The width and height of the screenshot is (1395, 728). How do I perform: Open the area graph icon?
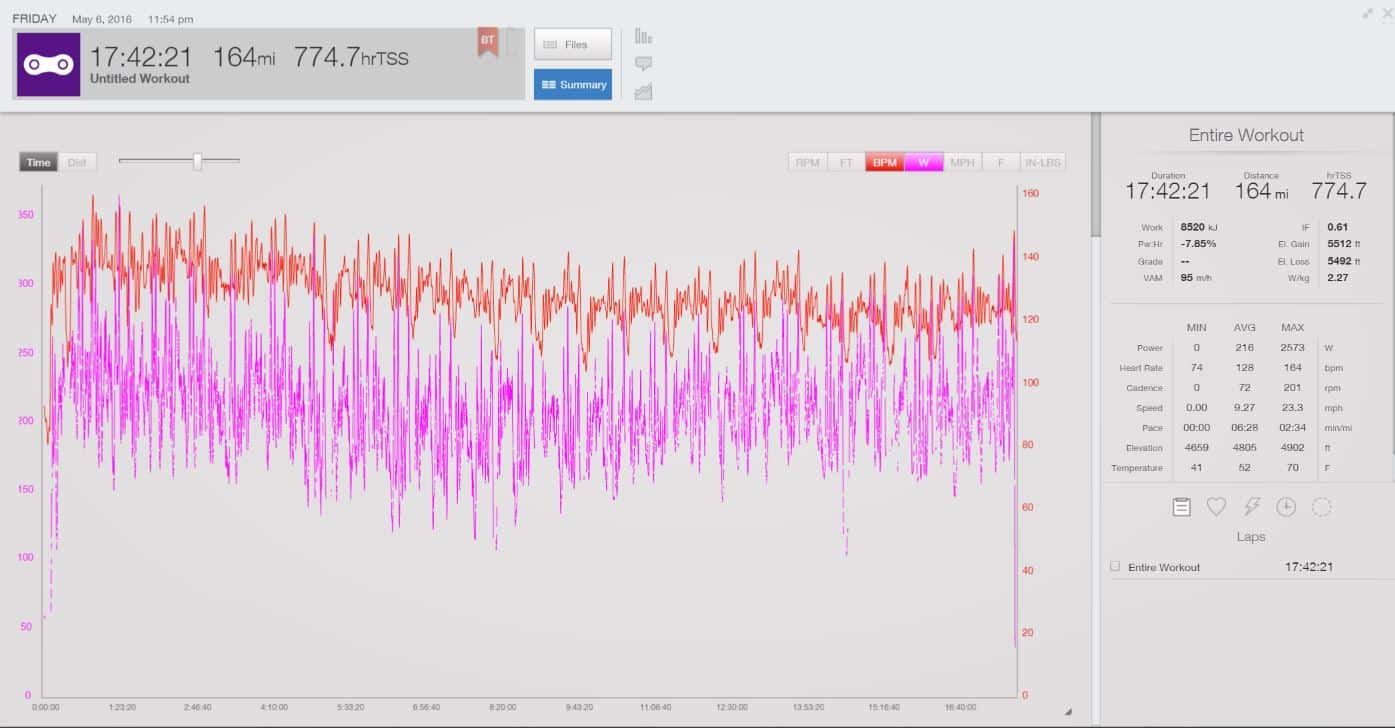(x=644, y=92)
